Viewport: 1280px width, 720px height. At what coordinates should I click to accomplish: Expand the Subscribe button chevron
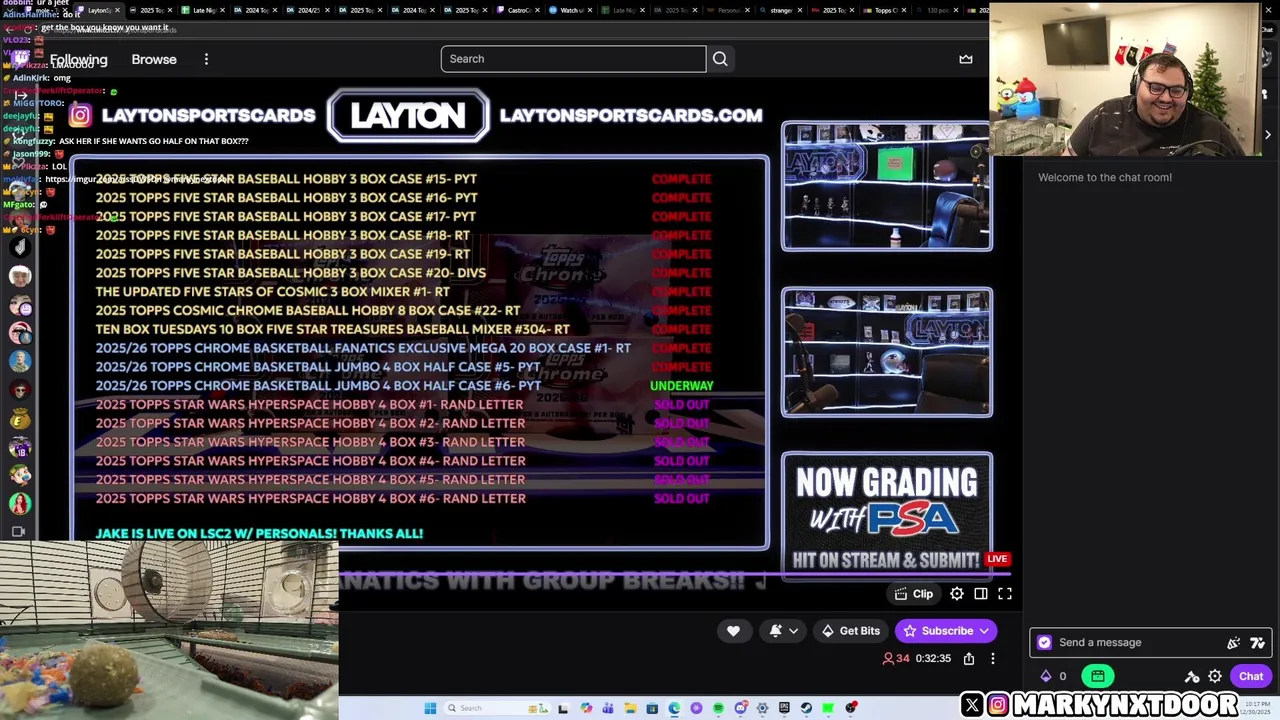click(985, 631)
